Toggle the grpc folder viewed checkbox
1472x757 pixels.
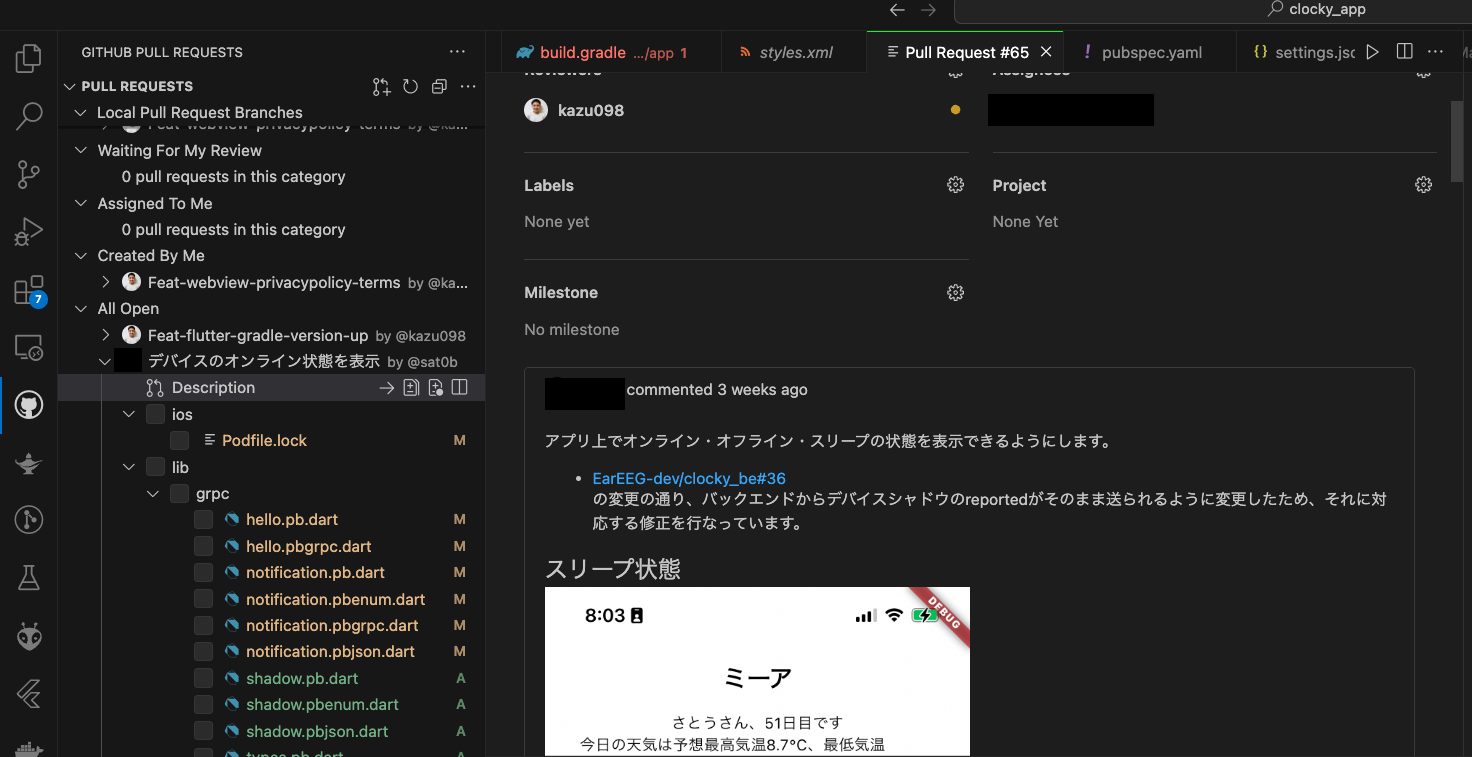point(179,493)
